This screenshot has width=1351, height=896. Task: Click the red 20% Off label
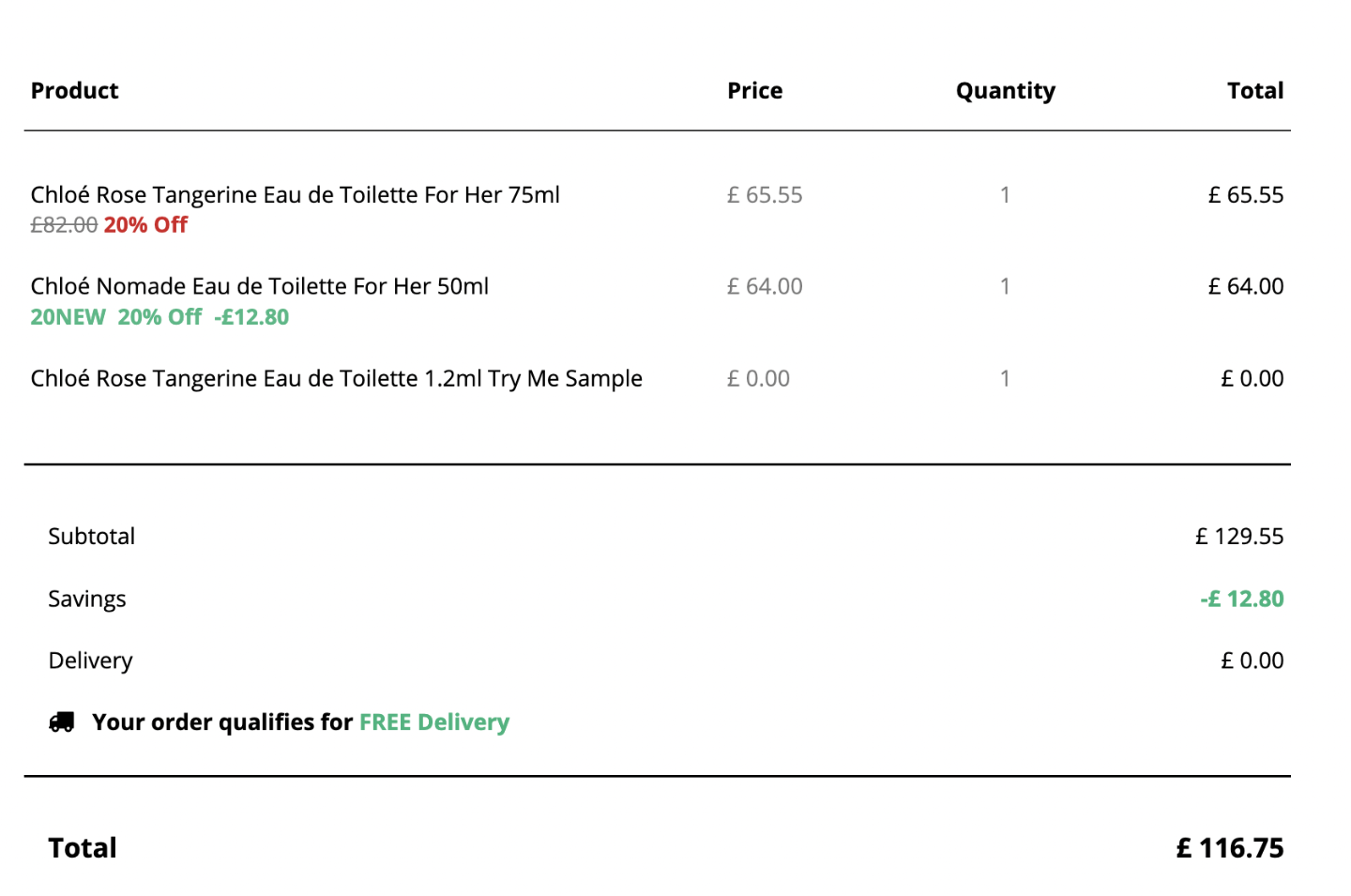(x=145, y=225)
